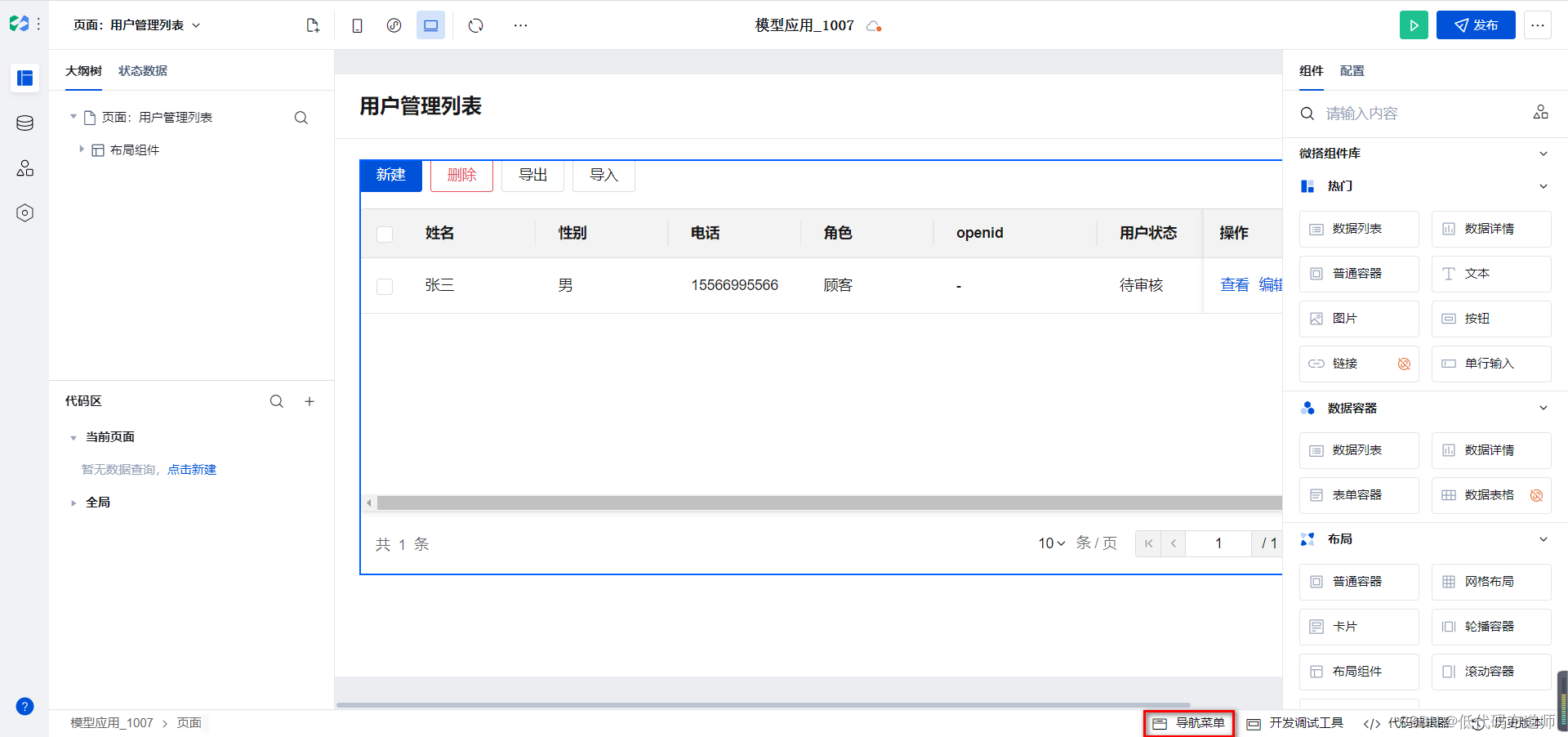Click the app logo at top left
Screen dimensions: 1568x737
(19, 25)
